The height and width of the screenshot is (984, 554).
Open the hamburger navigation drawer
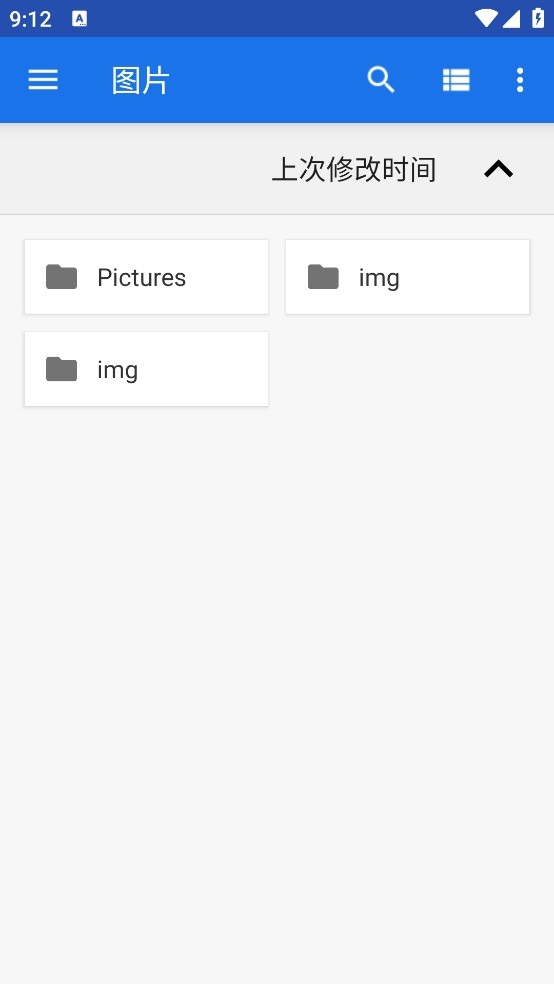[43, 80]
